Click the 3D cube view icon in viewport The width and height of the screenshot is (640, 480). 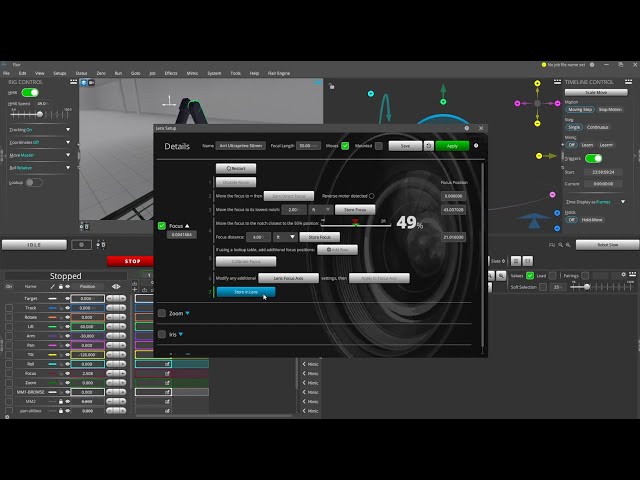pyautogui.click(x=84, y=82)
